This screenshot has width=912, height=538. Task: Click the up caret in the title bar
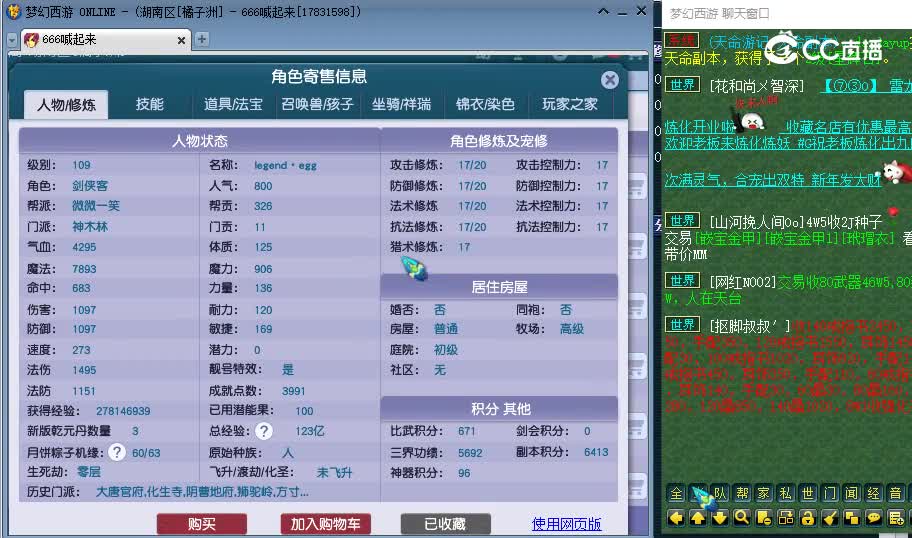click(x=603, y=11)
